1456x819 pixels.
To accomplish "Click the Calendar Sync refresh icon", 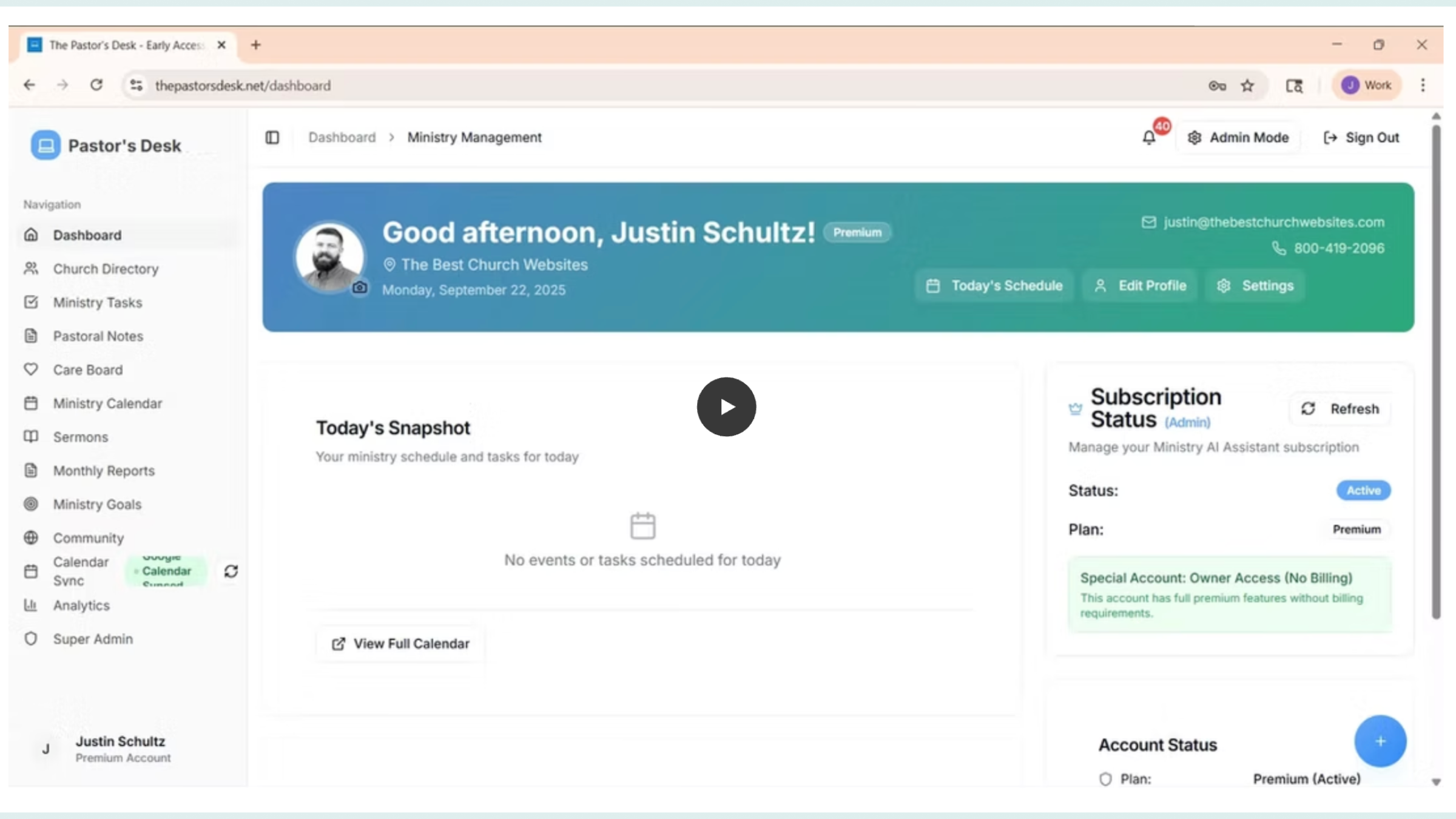I will pyautogui.click(x=231, y=571).
